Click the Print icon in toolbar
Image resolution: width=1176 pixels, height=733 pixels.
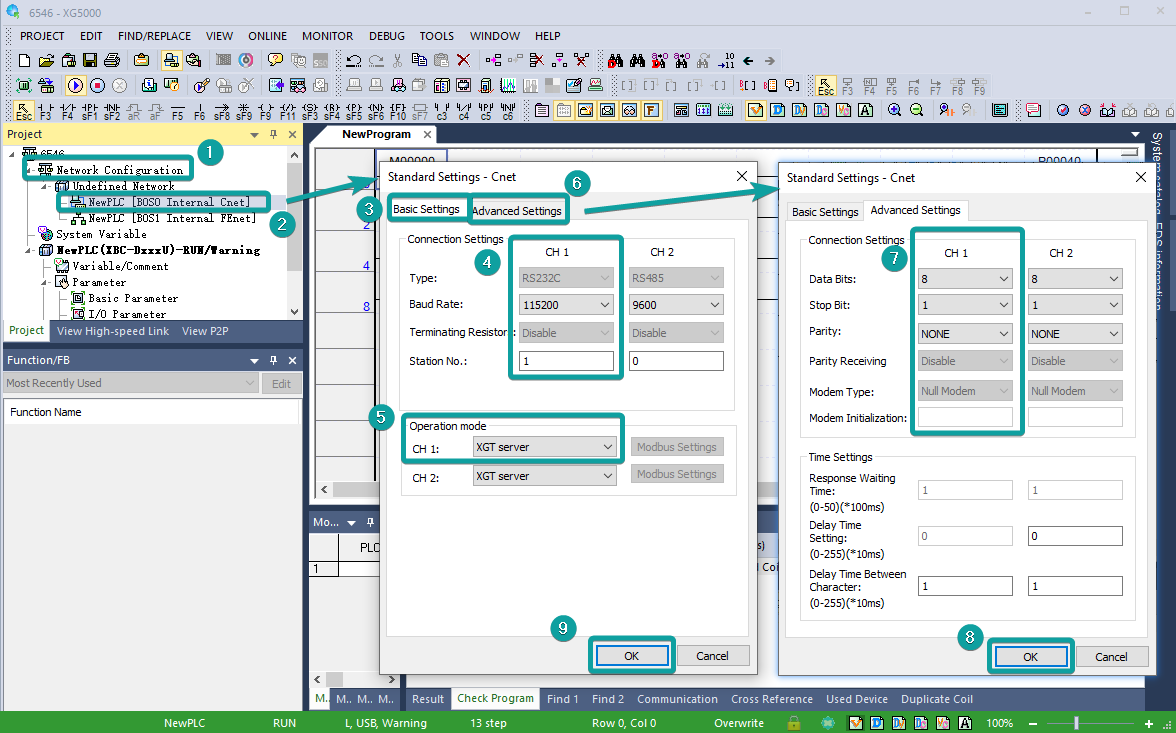112,61
